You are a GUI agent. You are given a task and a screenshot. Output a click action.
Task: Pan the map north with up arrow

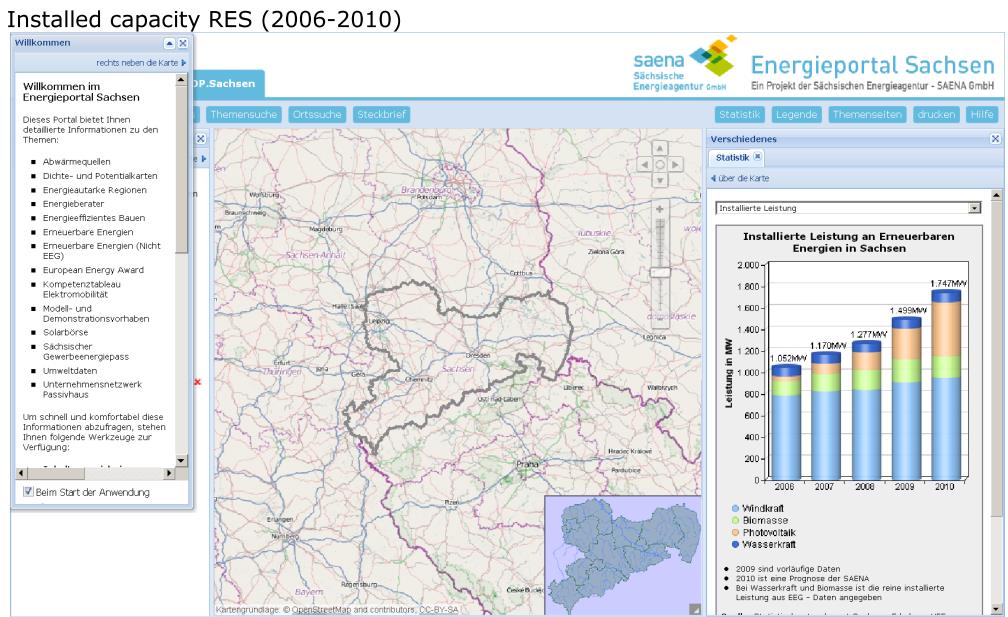[660, 148]
